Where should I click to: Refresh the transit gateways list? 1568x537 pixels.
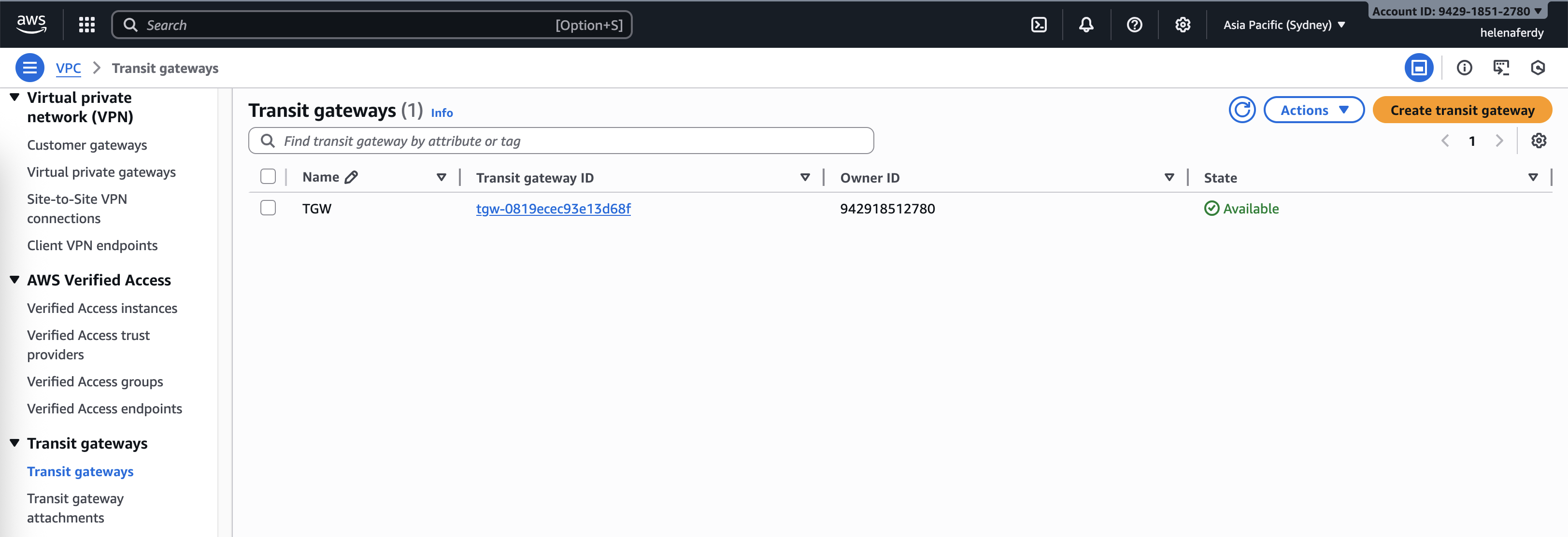click(x=1242, y=110)
